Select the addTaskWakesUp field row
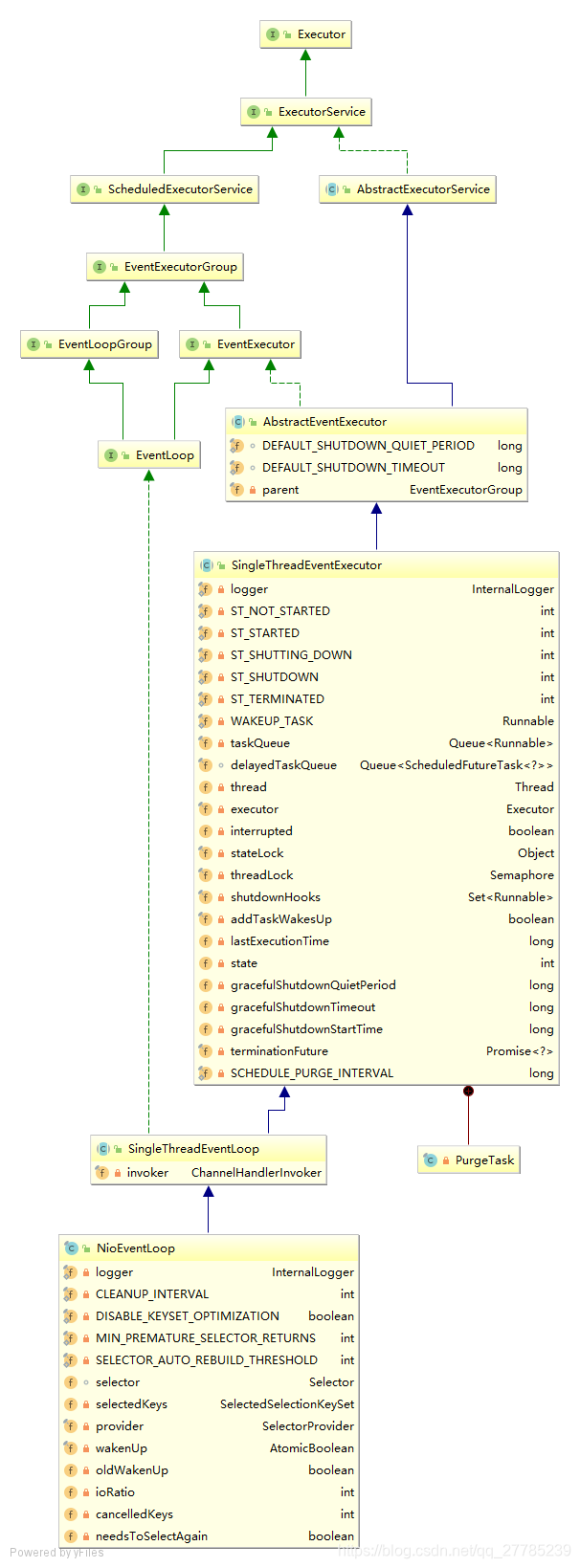Screen dimensions: 580x1568 (376, 919)
